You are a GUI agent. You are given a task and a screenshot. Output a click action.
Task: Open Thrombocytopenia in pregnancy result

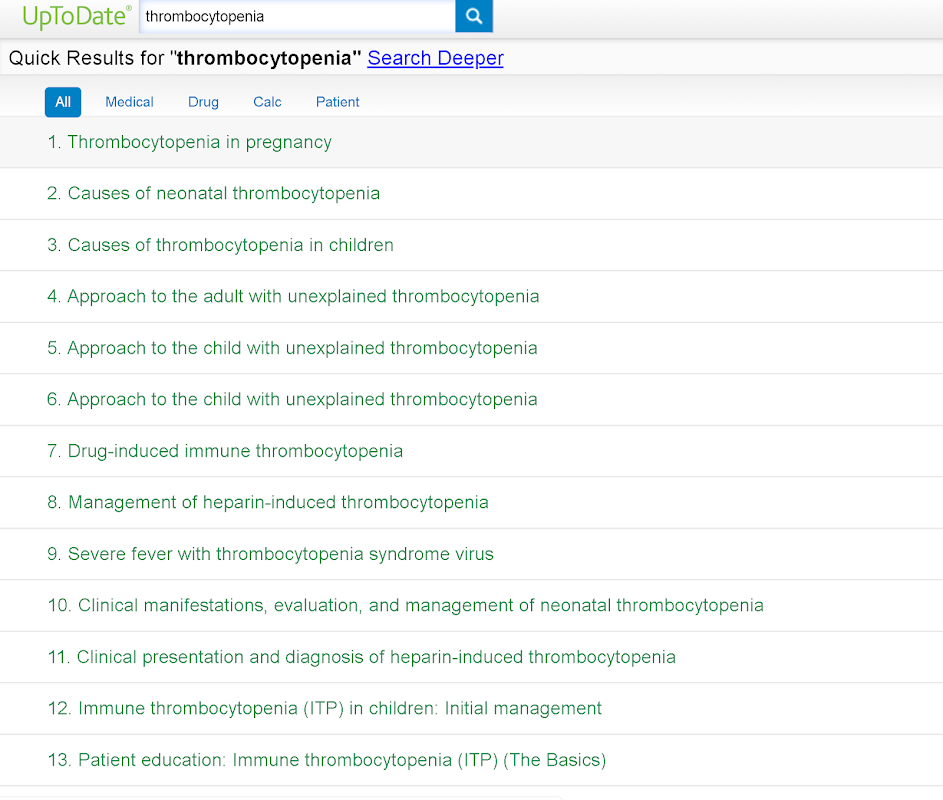coord(199,142)
